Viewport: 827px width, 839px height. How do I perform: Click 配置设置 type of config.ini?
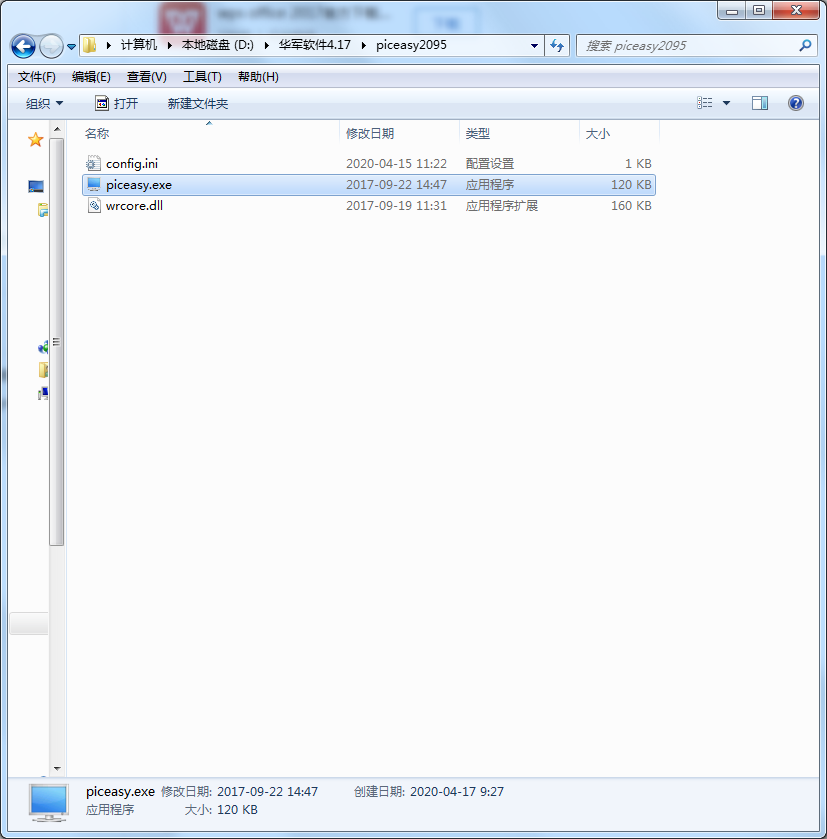point(489,164)
